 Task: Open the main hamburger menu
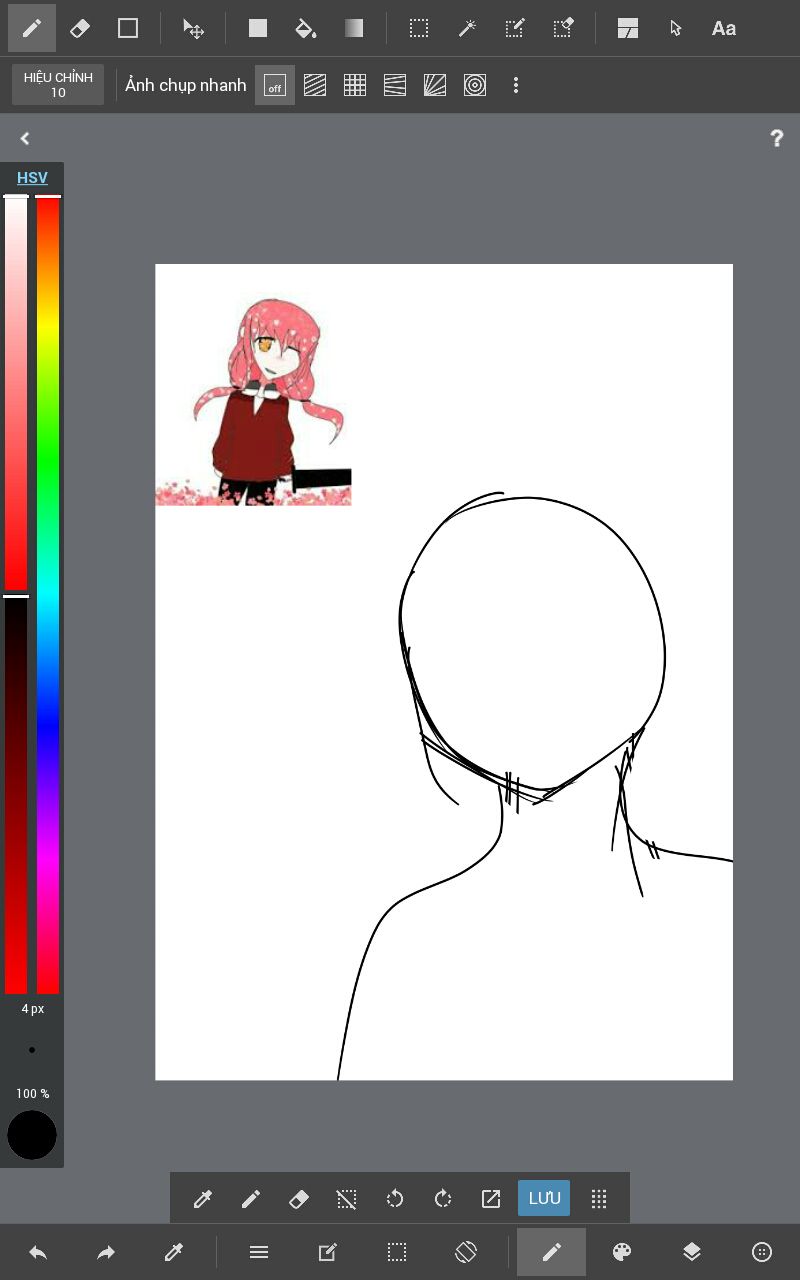259,1252
